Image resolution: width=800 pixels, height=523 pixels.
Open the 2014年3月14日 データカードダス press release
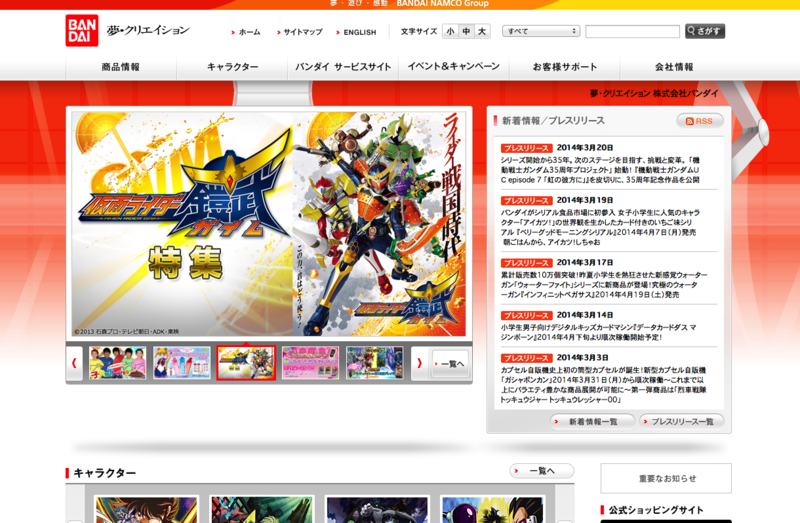tap(598, 332)
